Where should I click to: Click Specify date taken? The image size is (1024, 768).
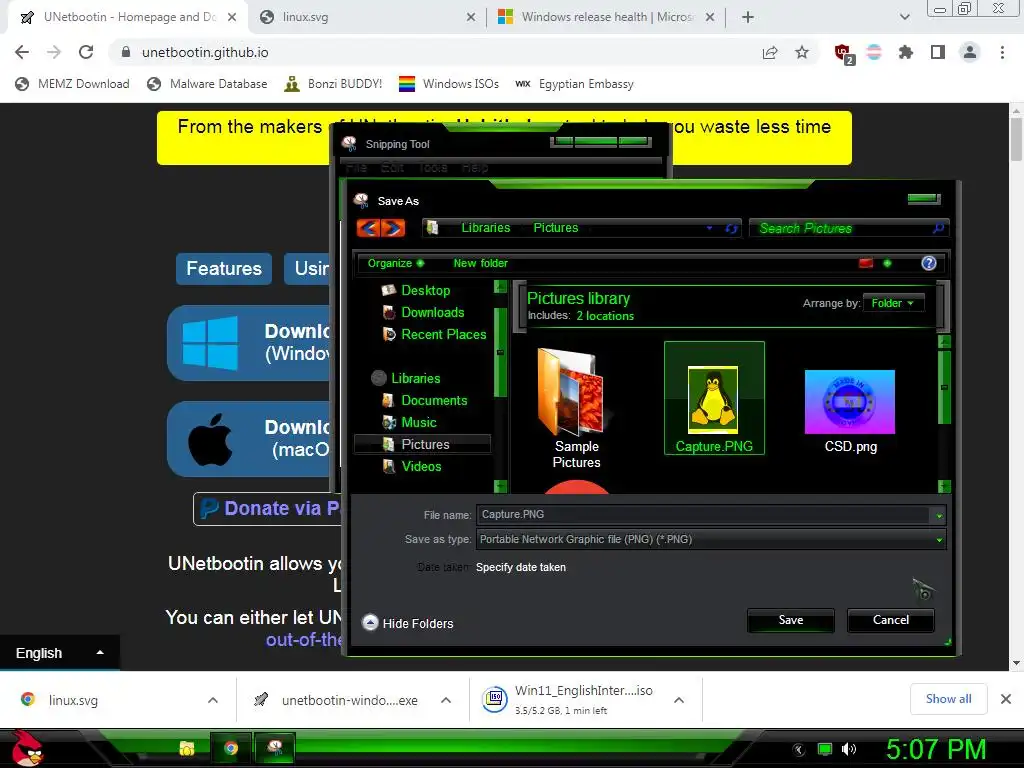(520, 568)
